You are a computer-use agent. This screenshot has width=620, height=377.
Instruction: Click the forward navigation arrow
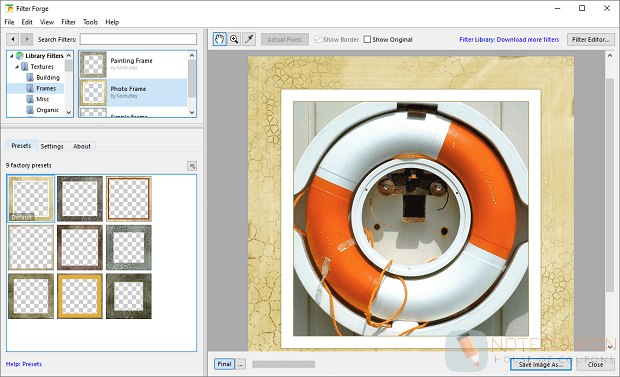tap(26, 39)
